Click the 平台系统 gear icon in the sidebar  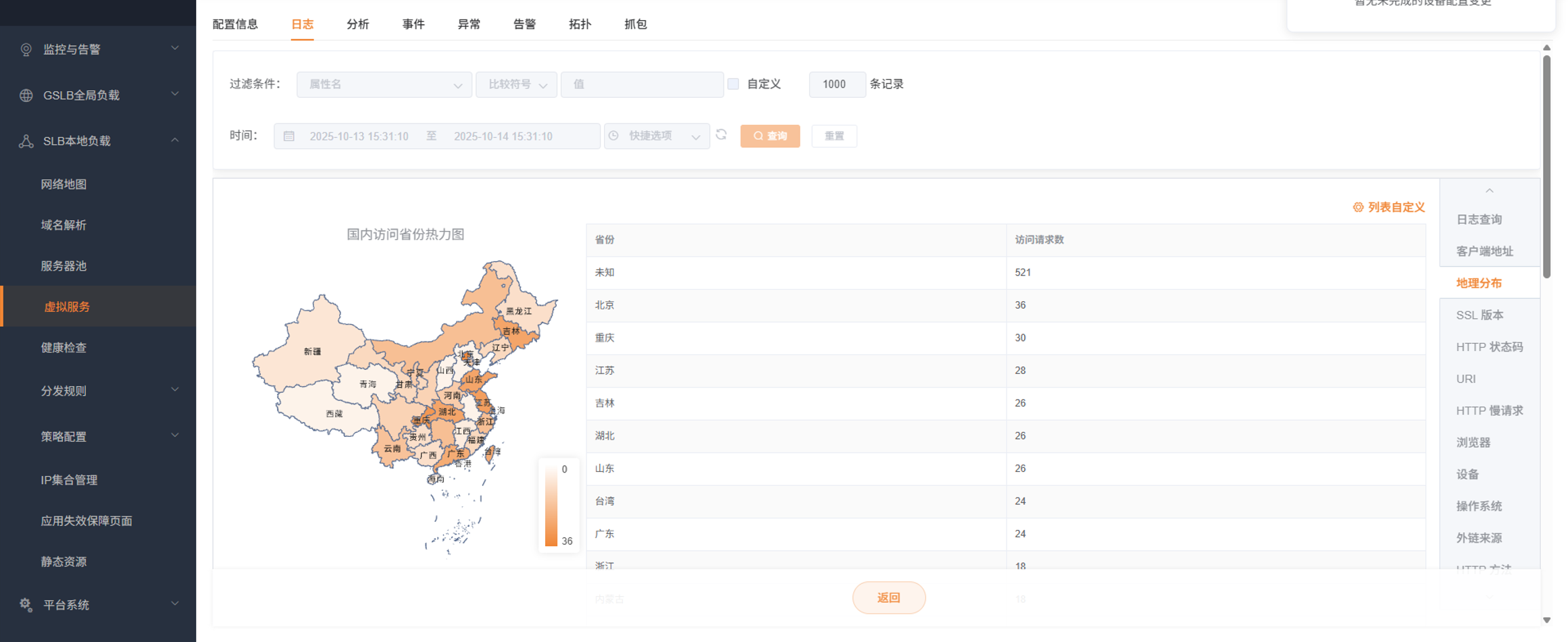26,605
